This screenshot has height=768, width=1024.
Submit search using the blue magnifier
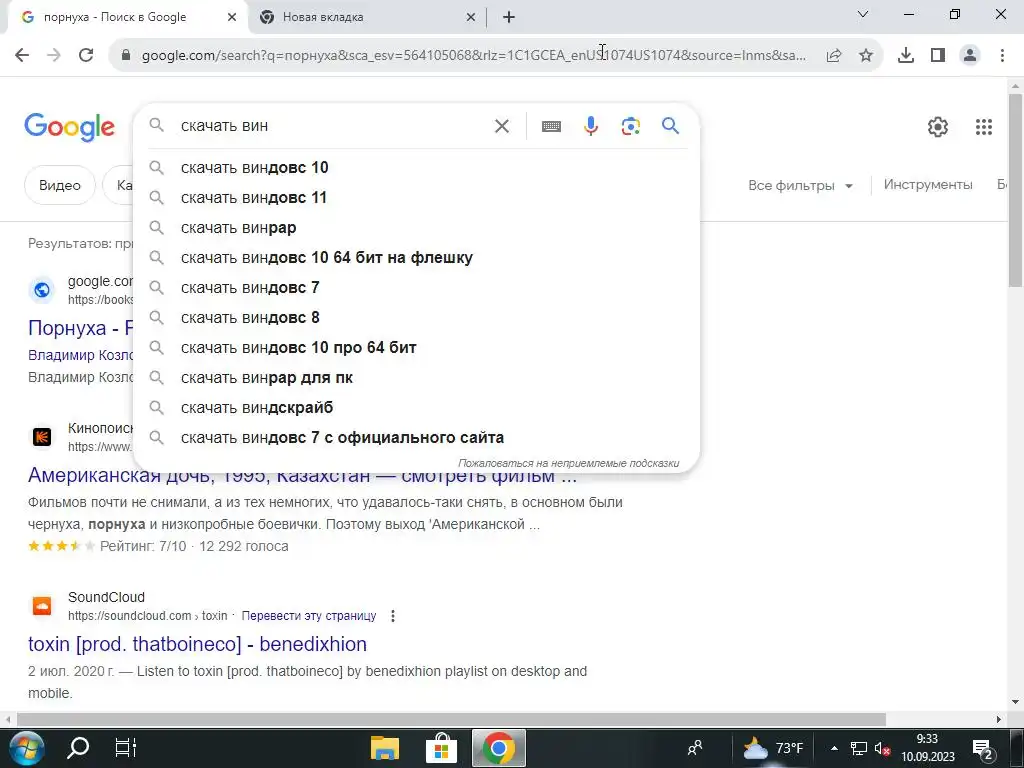click(x=671, y=125)
